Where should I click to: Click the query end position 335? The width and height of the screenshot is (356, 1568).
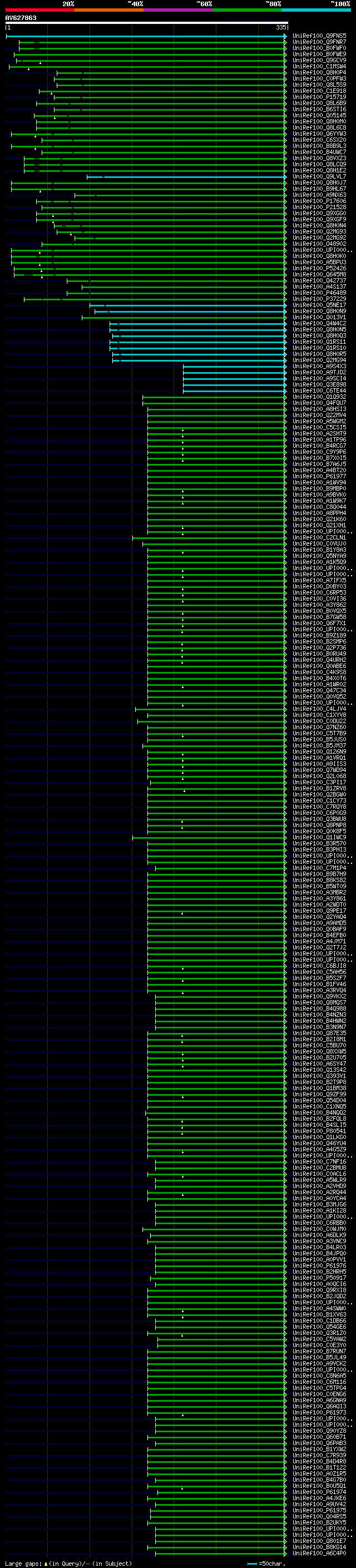[280, 27]
